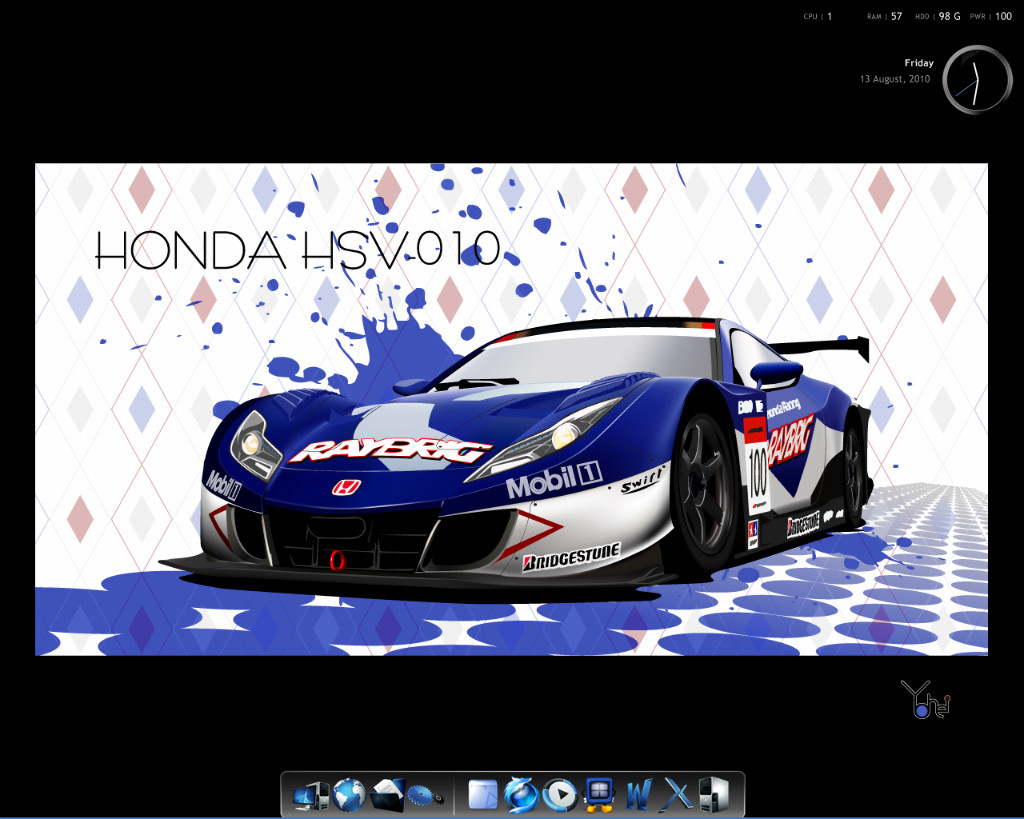The width and height of the screenshot is (1024, 819).
Task: Click the "13 August, 2010" date text
Action: (895, 78)
